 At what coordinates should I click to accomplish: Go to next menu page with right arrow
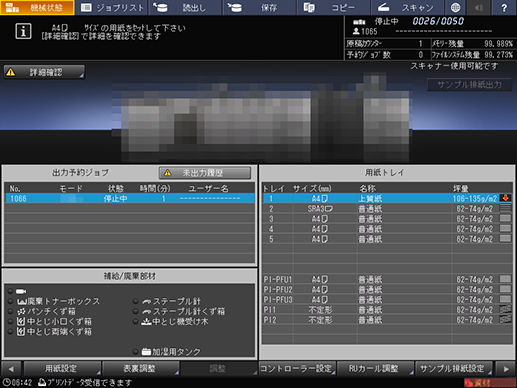pos(506,369)
